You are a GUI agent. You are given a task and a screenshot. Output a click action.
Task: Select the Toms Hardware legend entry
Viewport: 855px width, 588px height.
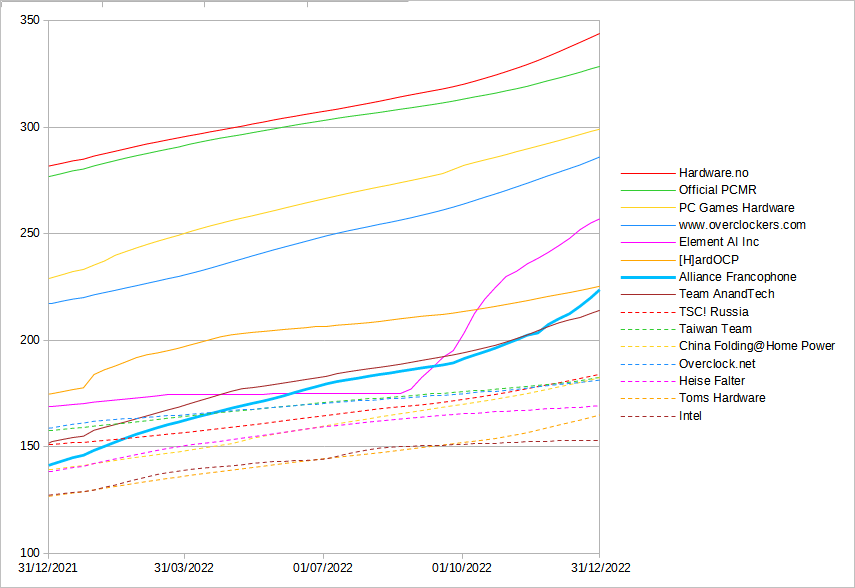722,398
